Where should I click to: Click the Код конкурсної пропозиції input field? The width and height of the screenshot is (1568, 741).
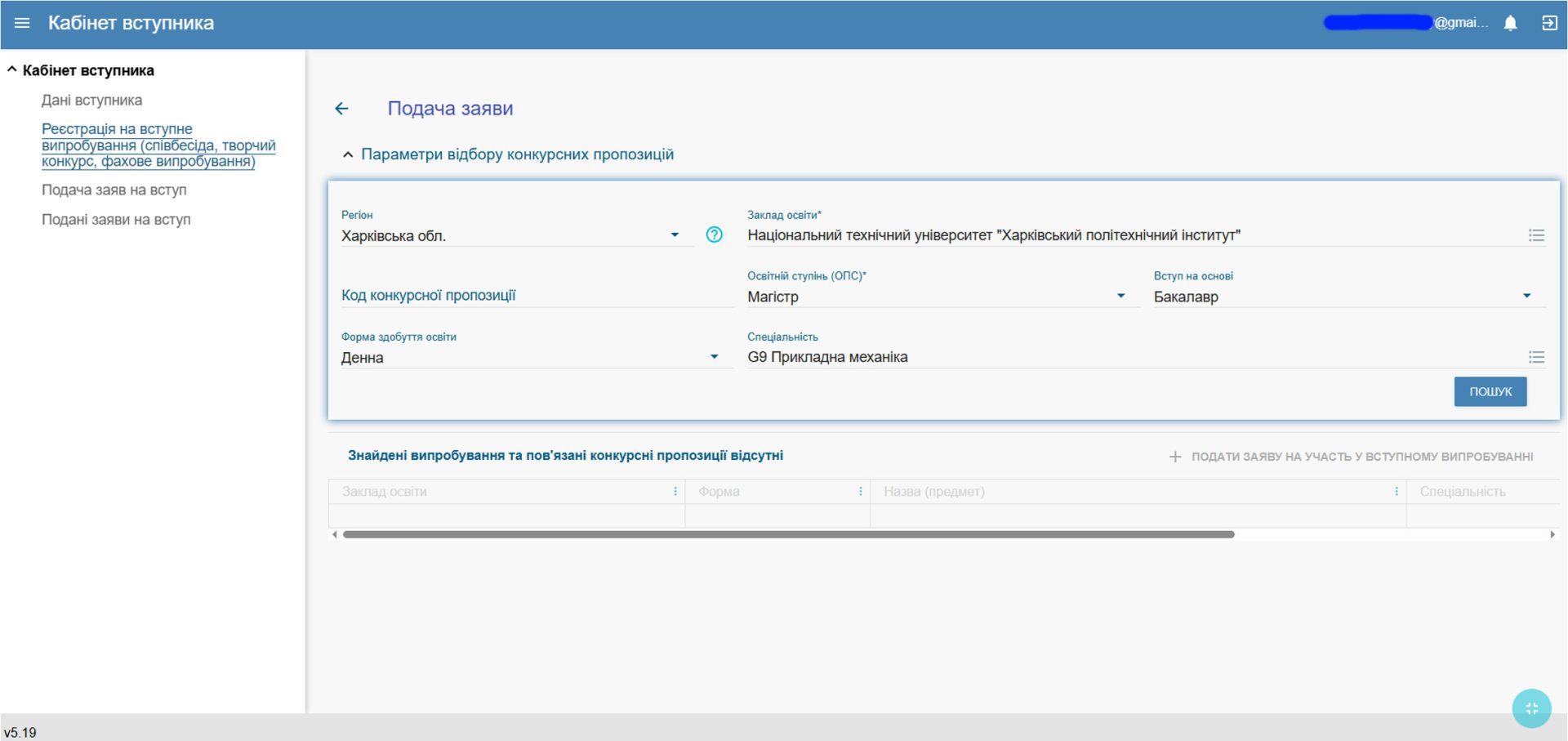click(536, 296)
